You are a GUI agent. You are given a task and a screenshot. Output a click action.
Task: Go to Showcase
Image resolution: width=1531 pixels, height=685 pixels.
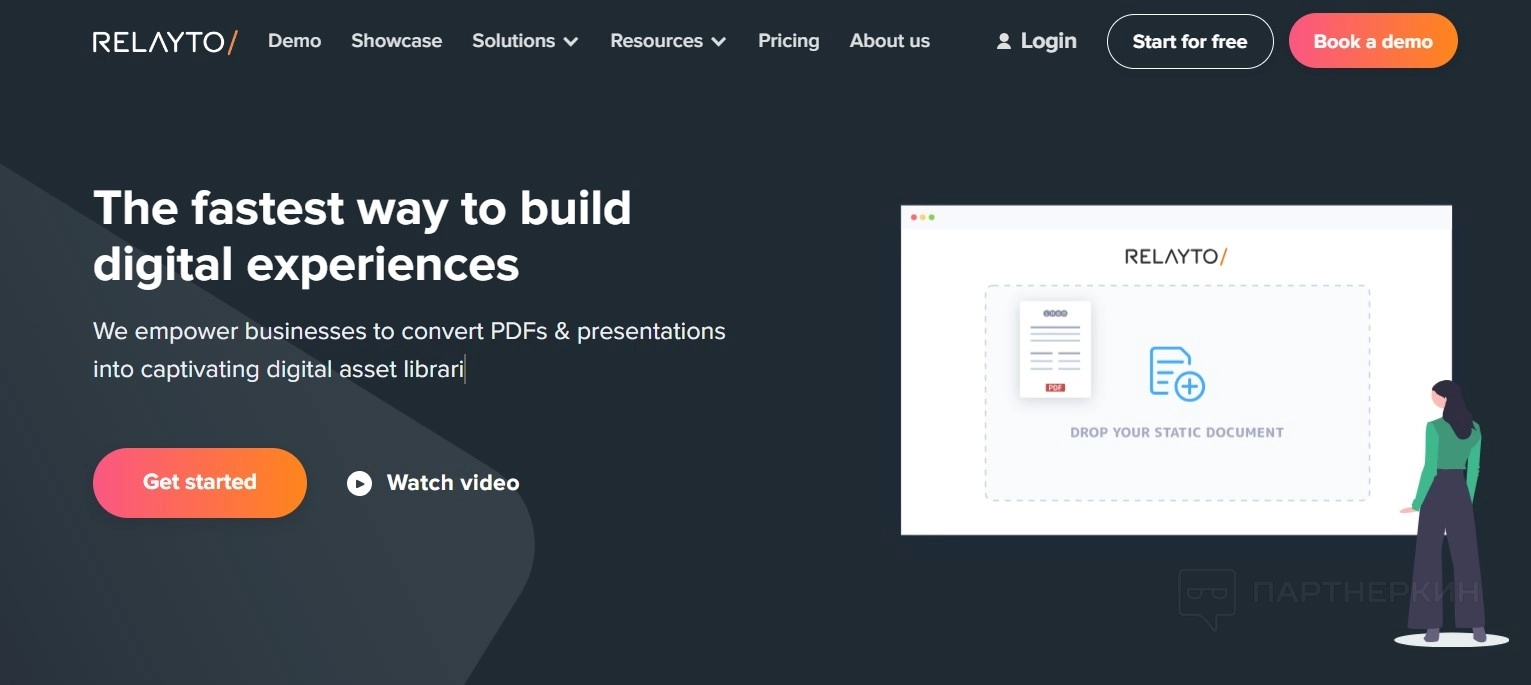pyautogui.click(x=396, y=41)
